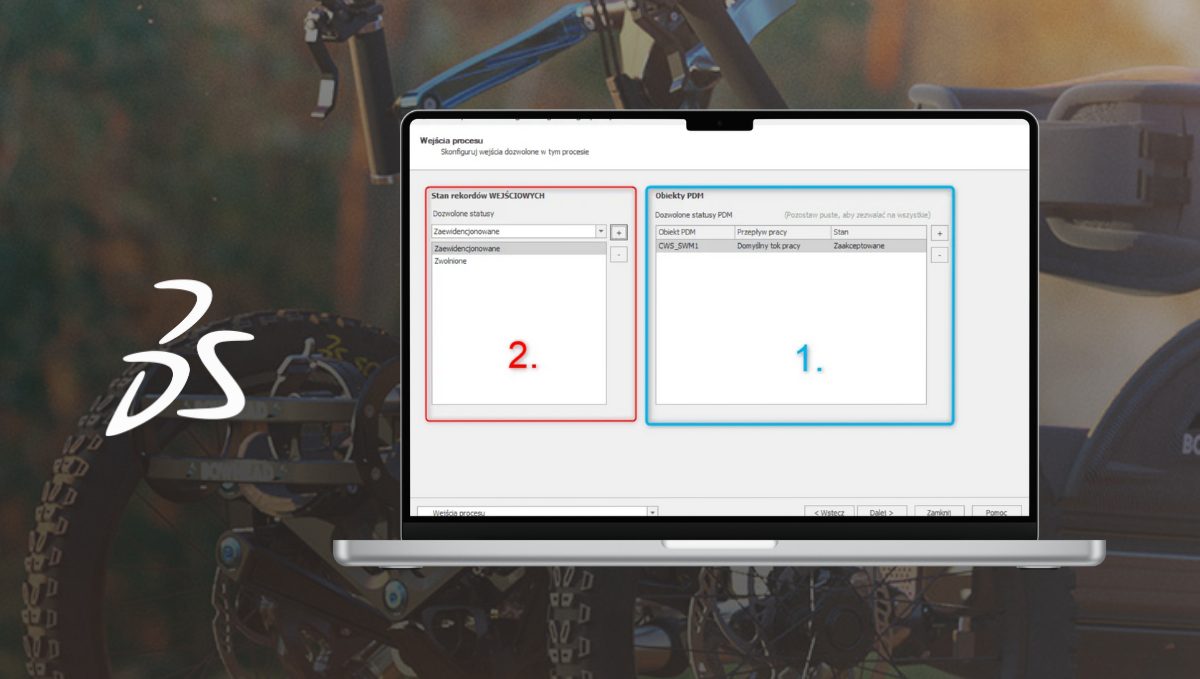Sort by Obiekt PDM column header
Screen dimensions: 1200x679
[x=695, y=232]
